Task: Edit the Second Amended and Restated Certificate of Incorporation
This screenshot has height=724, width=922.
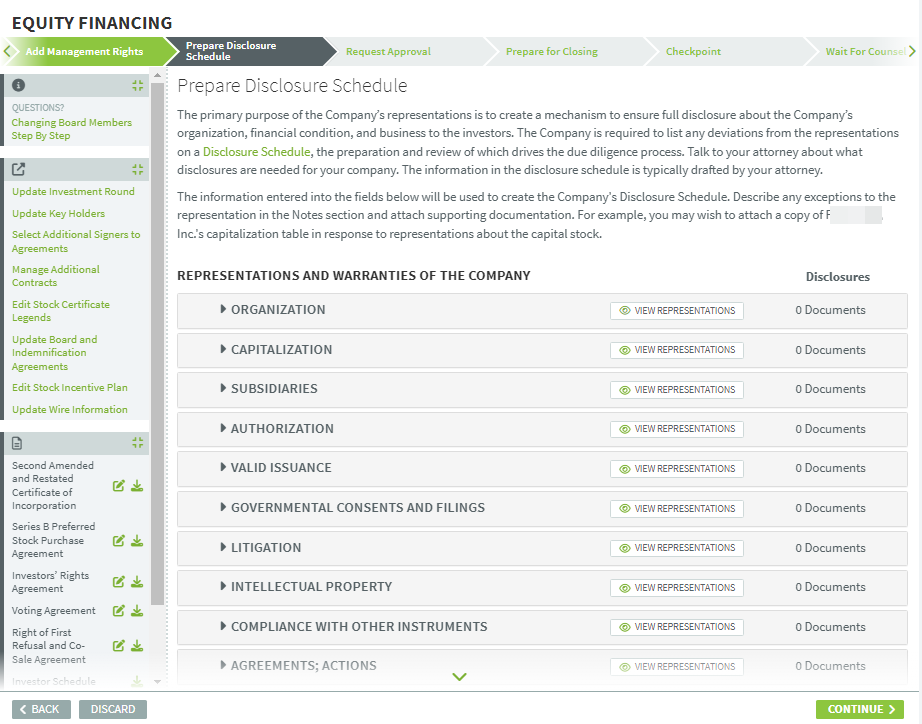Action: pyautogui.click(x=118, y=486)
